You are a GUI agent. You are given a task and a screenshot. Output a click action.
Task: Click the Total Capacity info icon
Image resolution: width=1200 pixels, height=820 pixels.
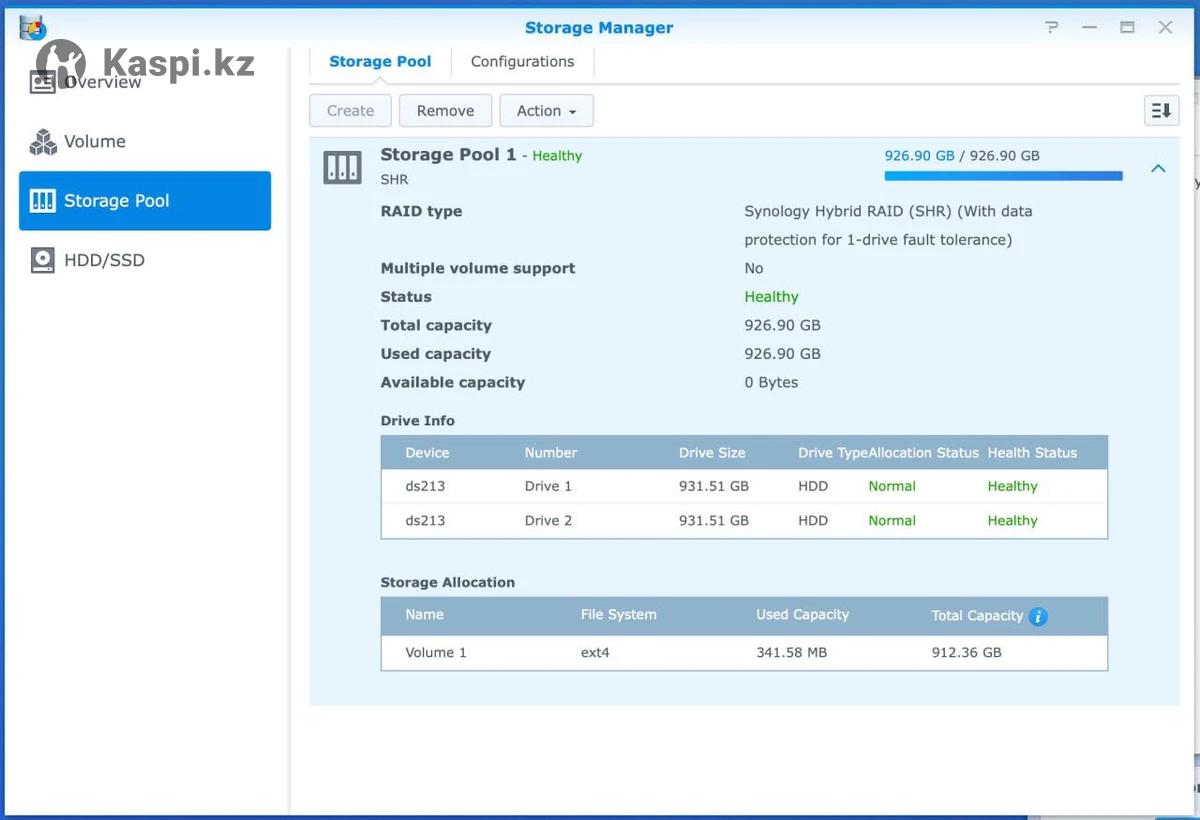pyautogui.click(x=1038, y=616)
